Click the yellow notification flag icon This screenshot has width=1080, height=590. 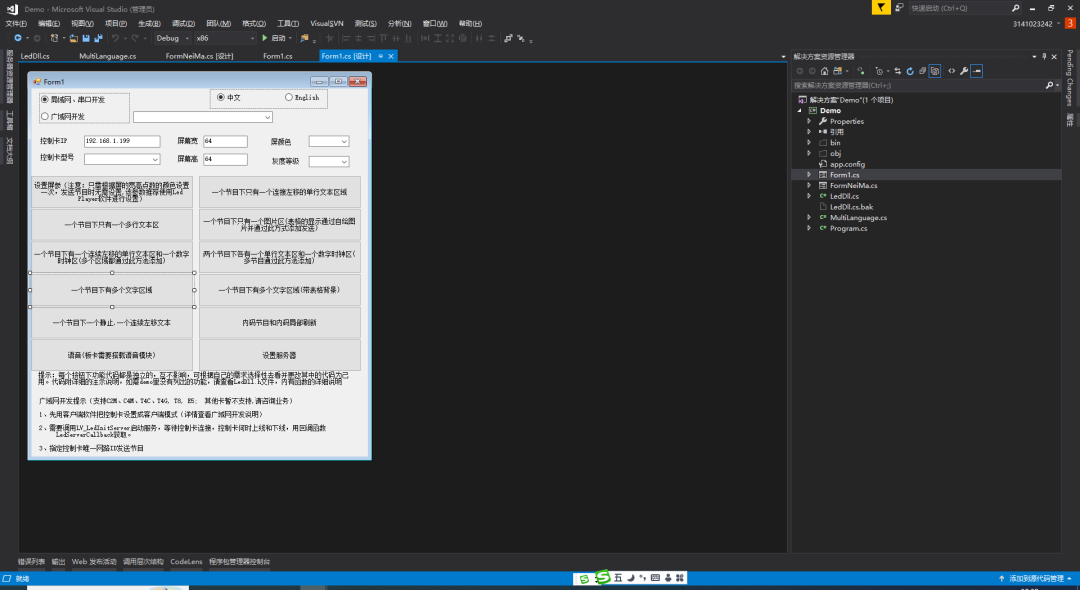[x=879, y=7]
